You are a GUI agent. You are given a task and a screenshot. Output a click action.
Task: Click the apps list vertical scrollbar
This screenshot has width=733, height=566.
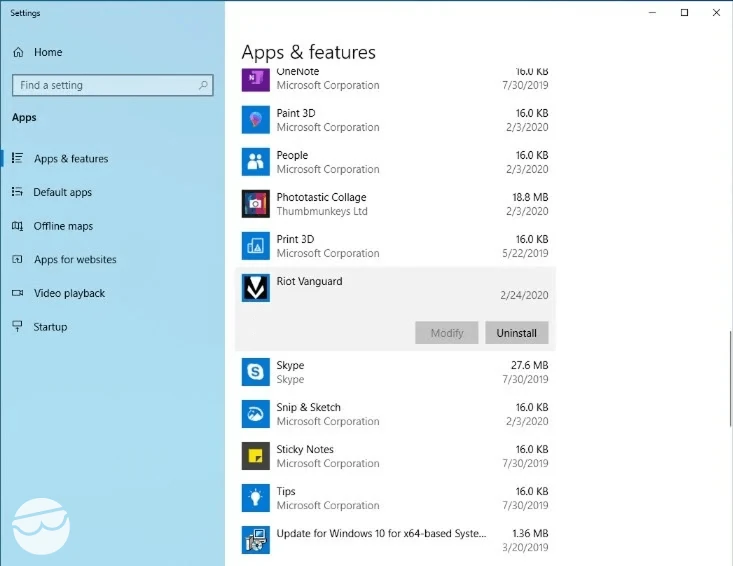(730, 379)
